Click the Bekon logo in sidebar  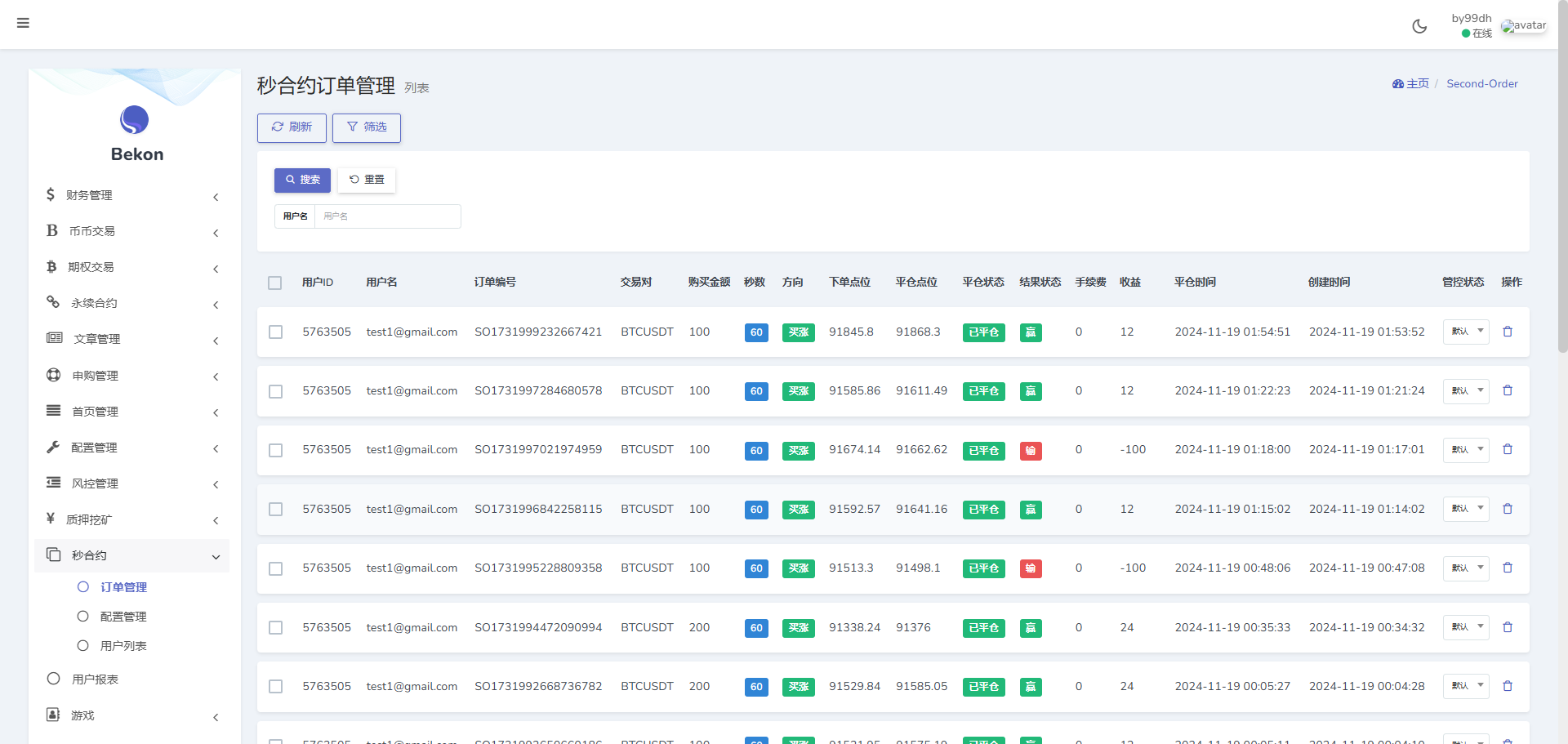coord(135,120)
